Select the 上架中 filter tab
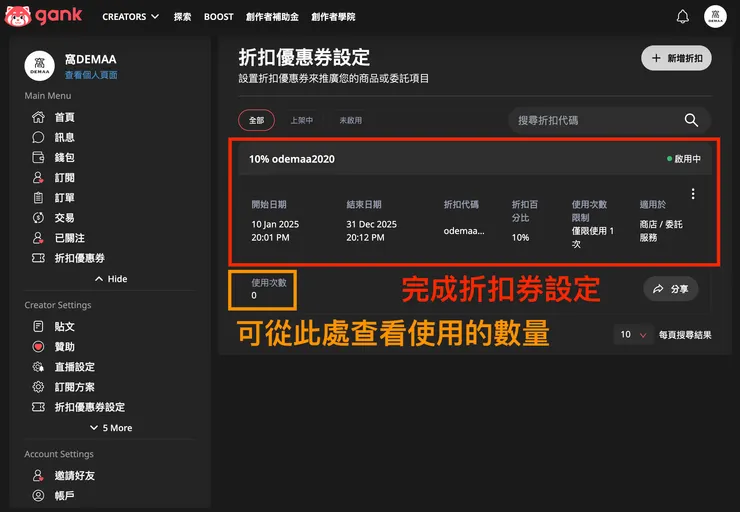The width and height of the screenshot is (740, 512). coord(302,120)
